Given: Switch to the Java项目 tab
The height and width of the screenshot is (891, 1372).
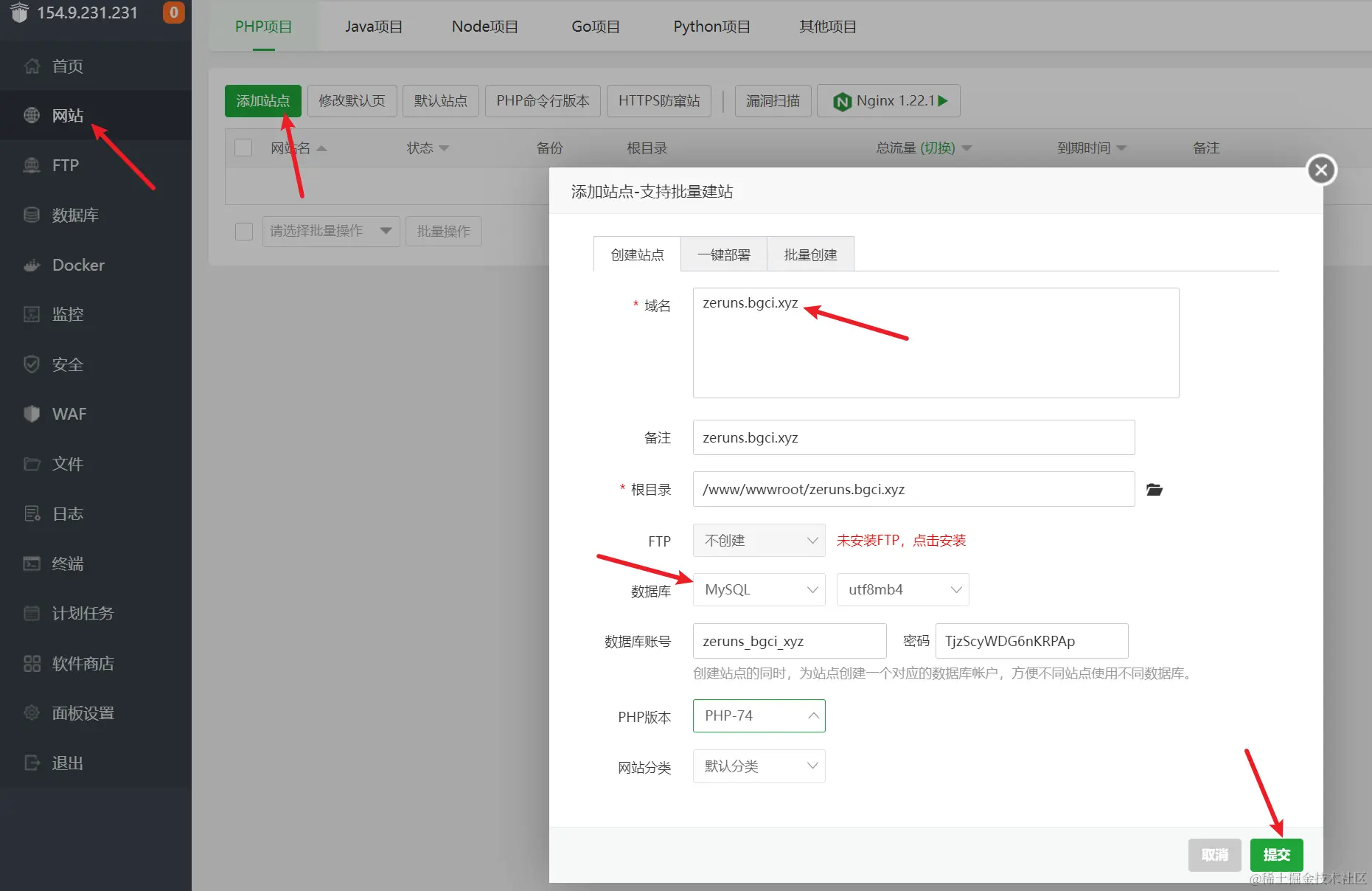Looking at the screenshot, I should click(x=374, y=27).
